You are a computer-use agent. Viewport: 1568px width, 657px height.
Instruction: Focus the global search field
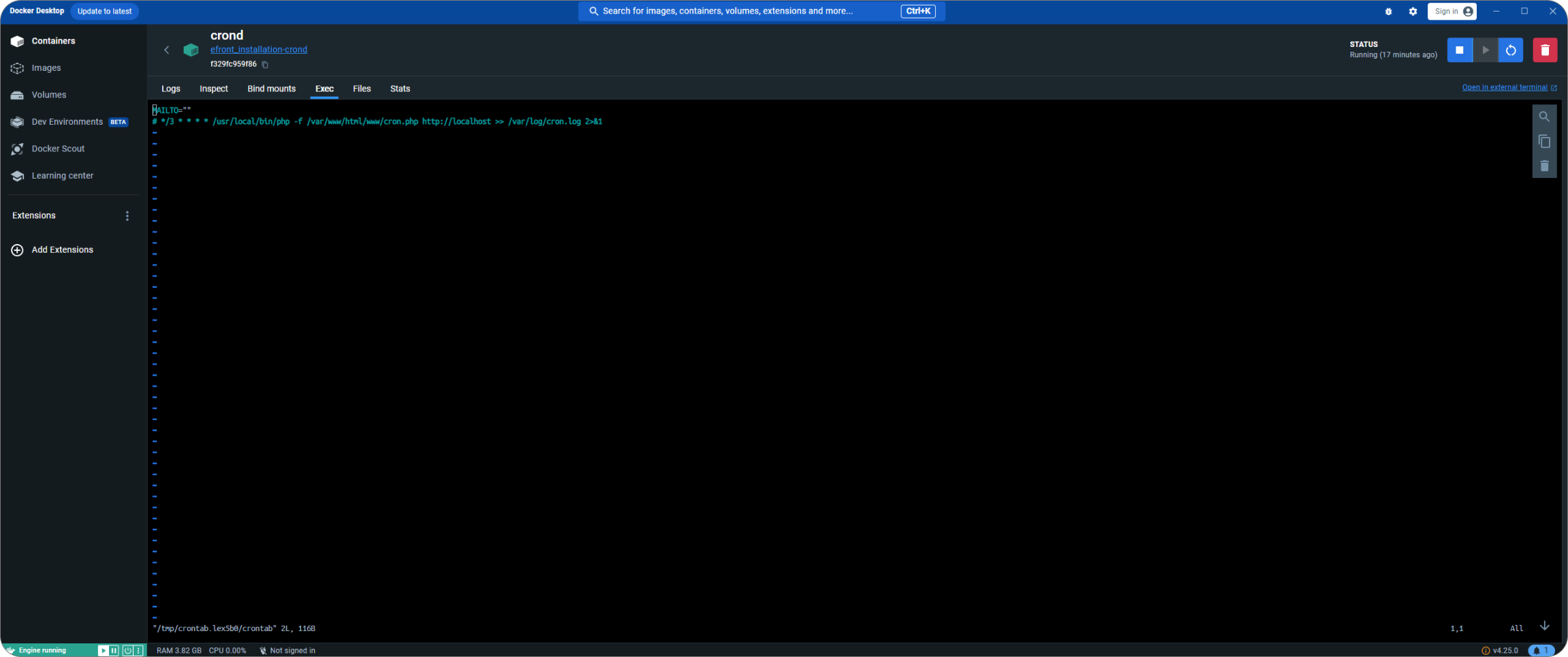pos(762,11)
